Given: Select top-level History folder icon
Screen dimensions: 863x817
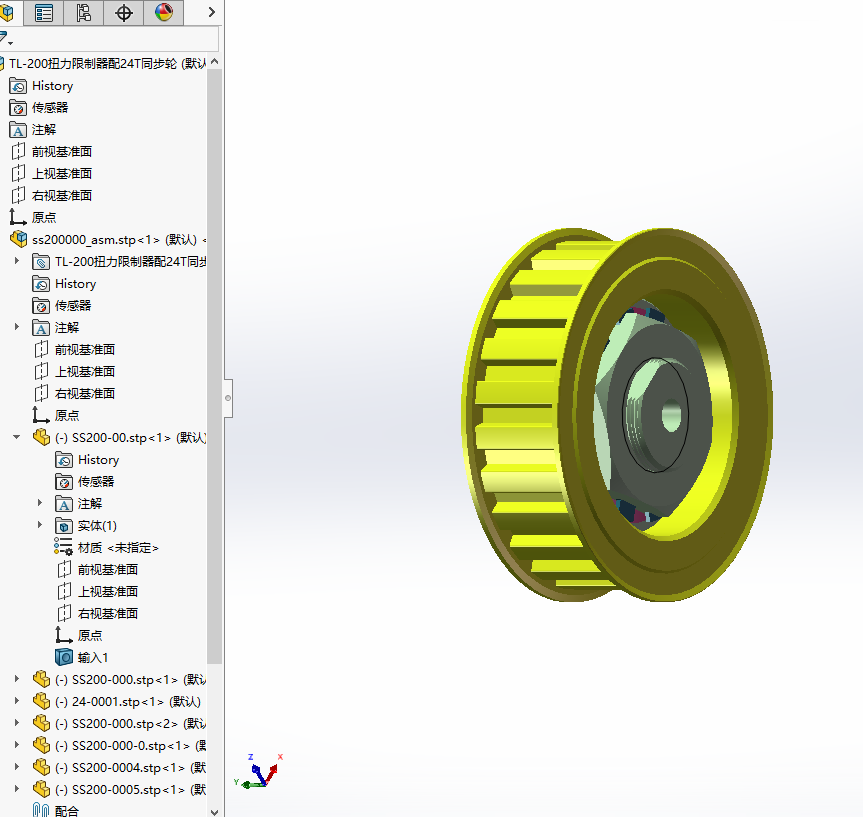Looking at the screenshot, I should (18, 86).
